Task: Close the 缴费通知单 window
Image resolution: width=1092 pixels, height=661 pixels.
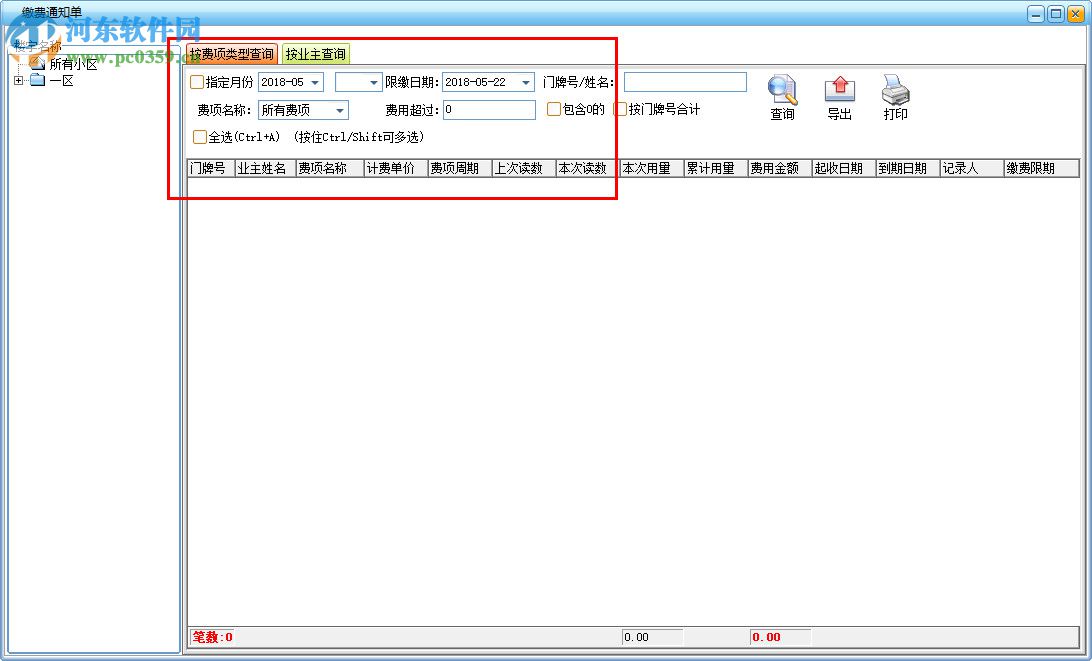Action: pyautogui.click(x=1076, y=13)
